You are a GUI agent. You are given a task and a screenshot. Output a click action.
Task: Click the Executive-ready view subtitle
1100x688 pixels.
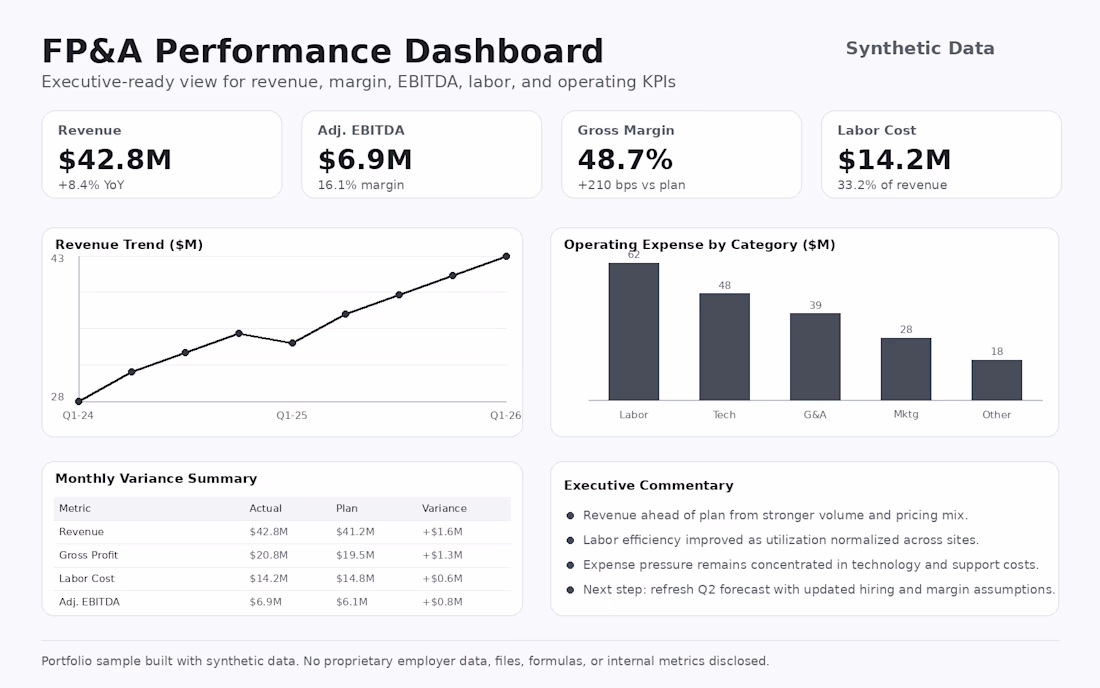(358, 82)
